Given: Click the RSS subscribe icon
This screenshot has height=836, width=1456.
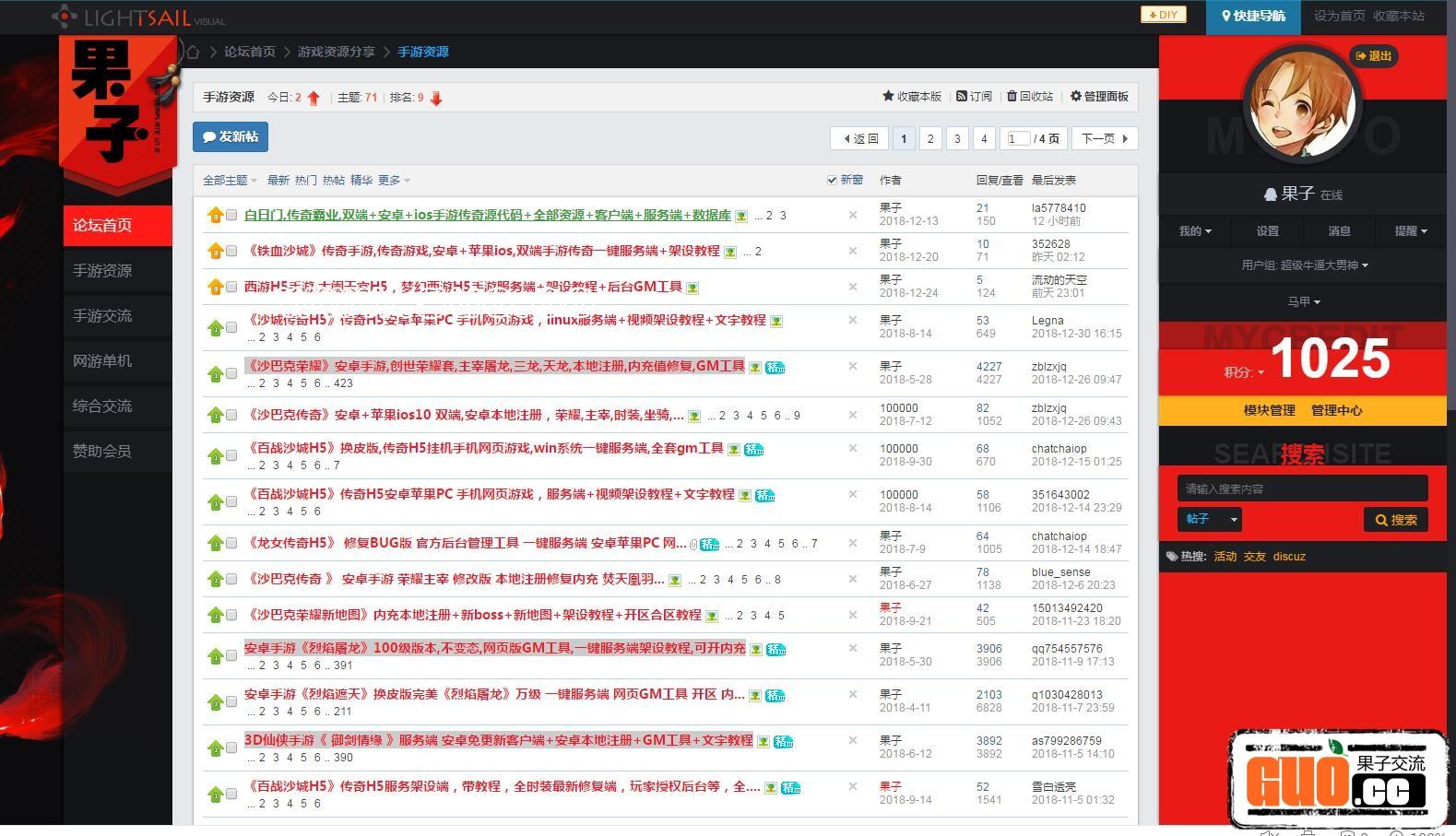Looking at the screenshot, I should click(962, 96).
